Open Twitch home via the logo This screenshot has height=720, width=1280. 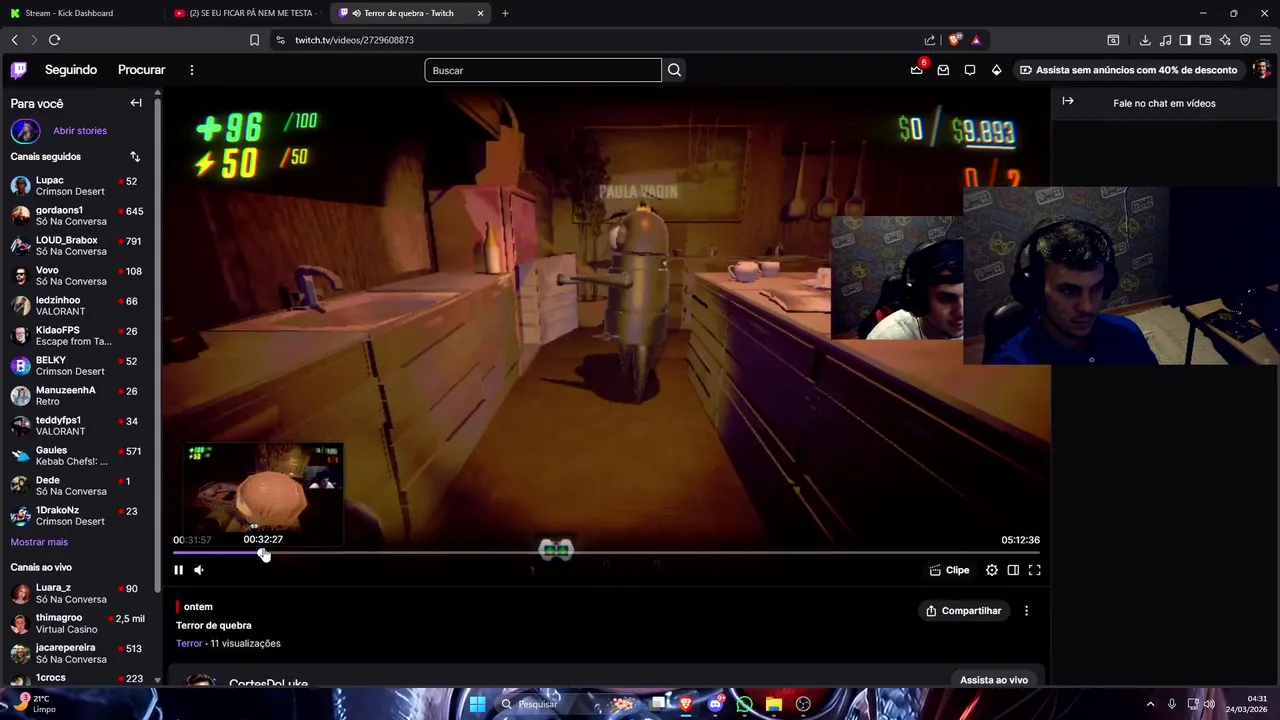click(19, 70)
